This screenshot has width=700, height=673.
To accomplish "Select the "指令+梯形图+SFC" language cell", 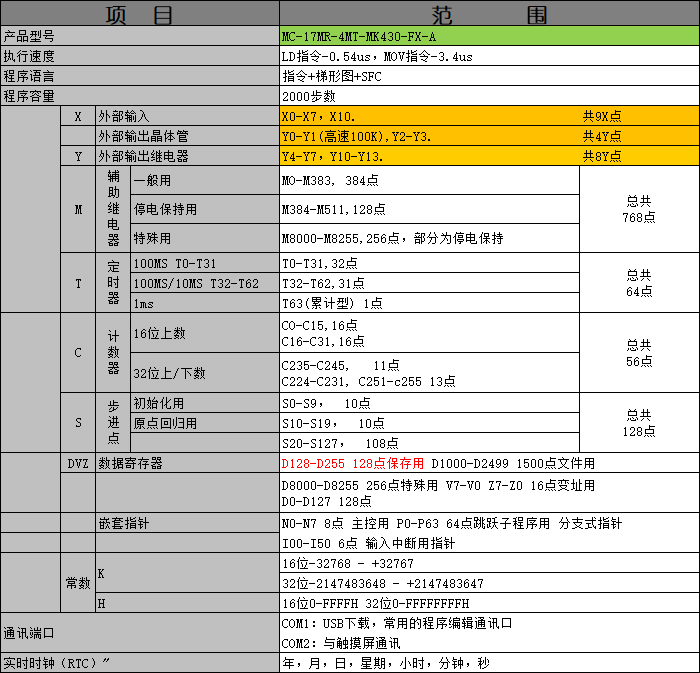I will coord(333,76).
